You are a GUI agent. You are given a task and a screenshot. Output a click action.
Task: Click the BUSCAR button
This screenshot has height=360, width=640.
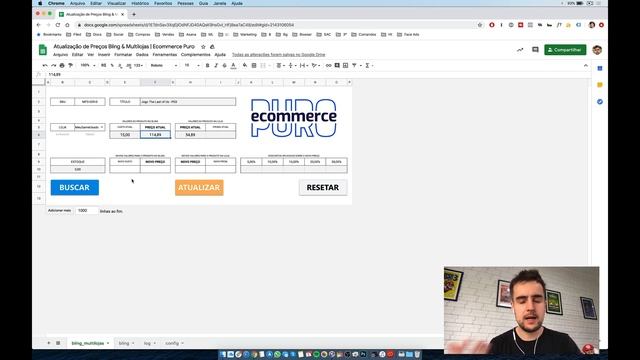pyautogui.click(x=75, y=187)
